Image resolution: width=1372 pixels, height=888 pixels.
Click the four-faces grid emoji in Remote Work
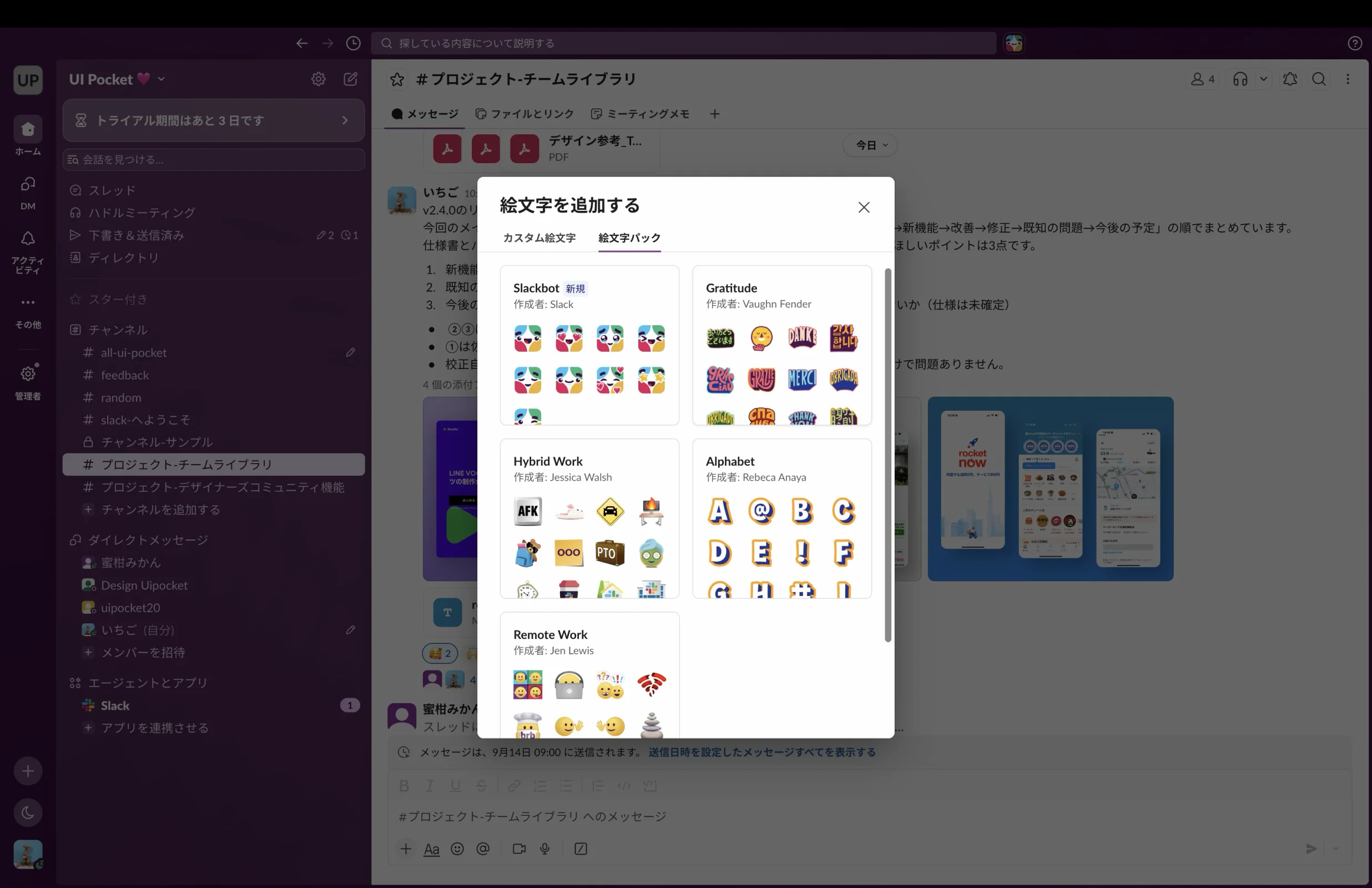coord(527,684)
